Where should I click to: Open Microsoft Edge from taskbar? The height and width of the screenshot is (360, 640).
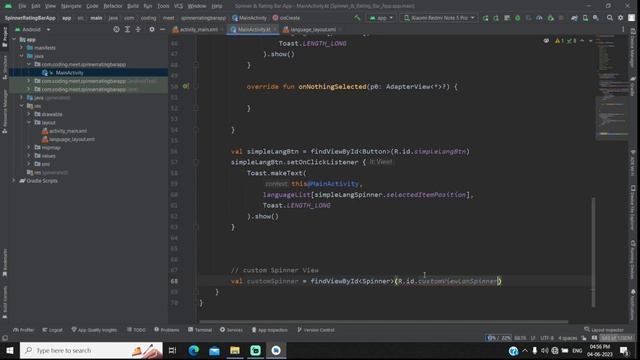click(193, 351)
